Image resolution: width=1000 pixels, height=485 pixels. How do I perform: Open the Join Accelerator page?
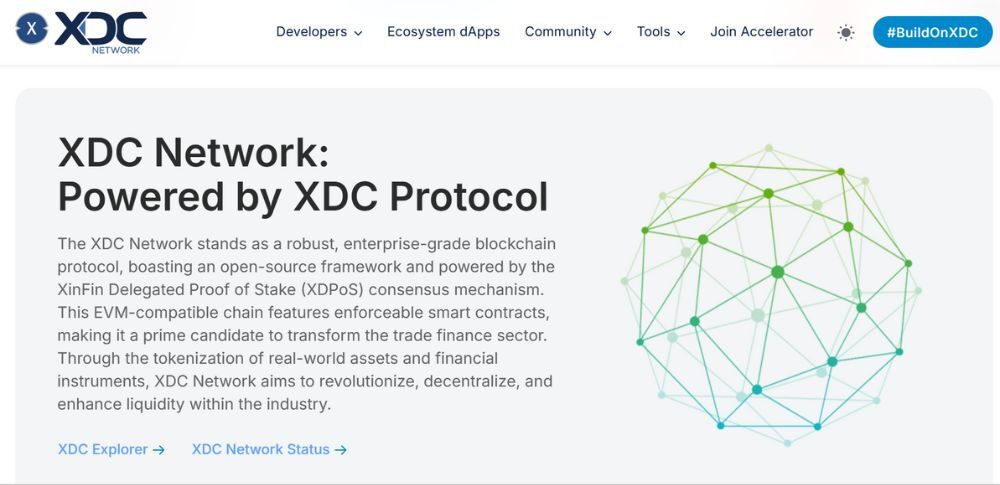pos(761,32)
